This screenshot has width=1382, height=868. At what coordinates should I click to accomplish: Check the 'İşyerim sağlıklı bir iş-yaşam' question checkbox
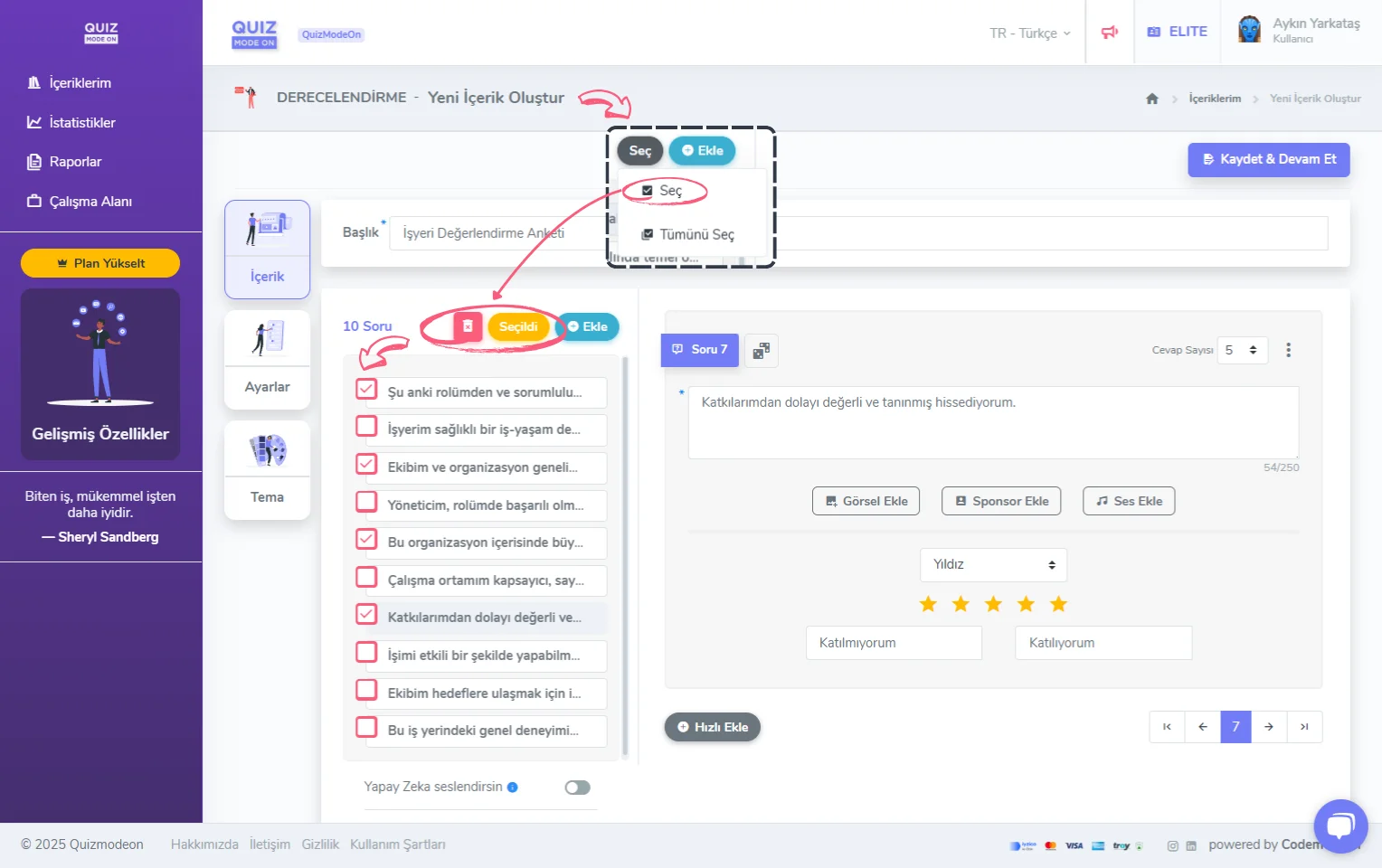pos(366,427)
